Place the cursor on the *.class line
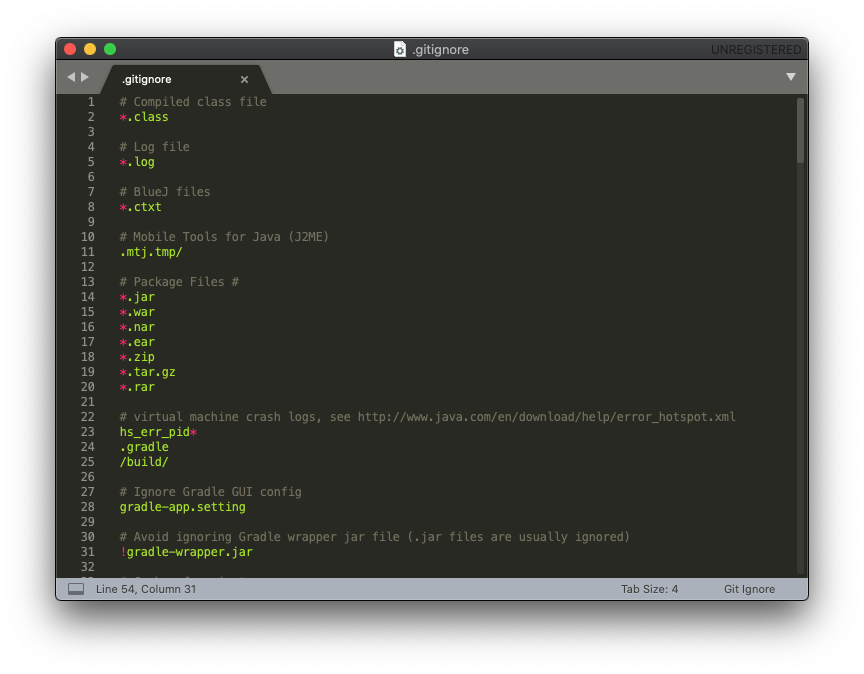This screenshot has height=674, width=864. (x=144, y=117)
